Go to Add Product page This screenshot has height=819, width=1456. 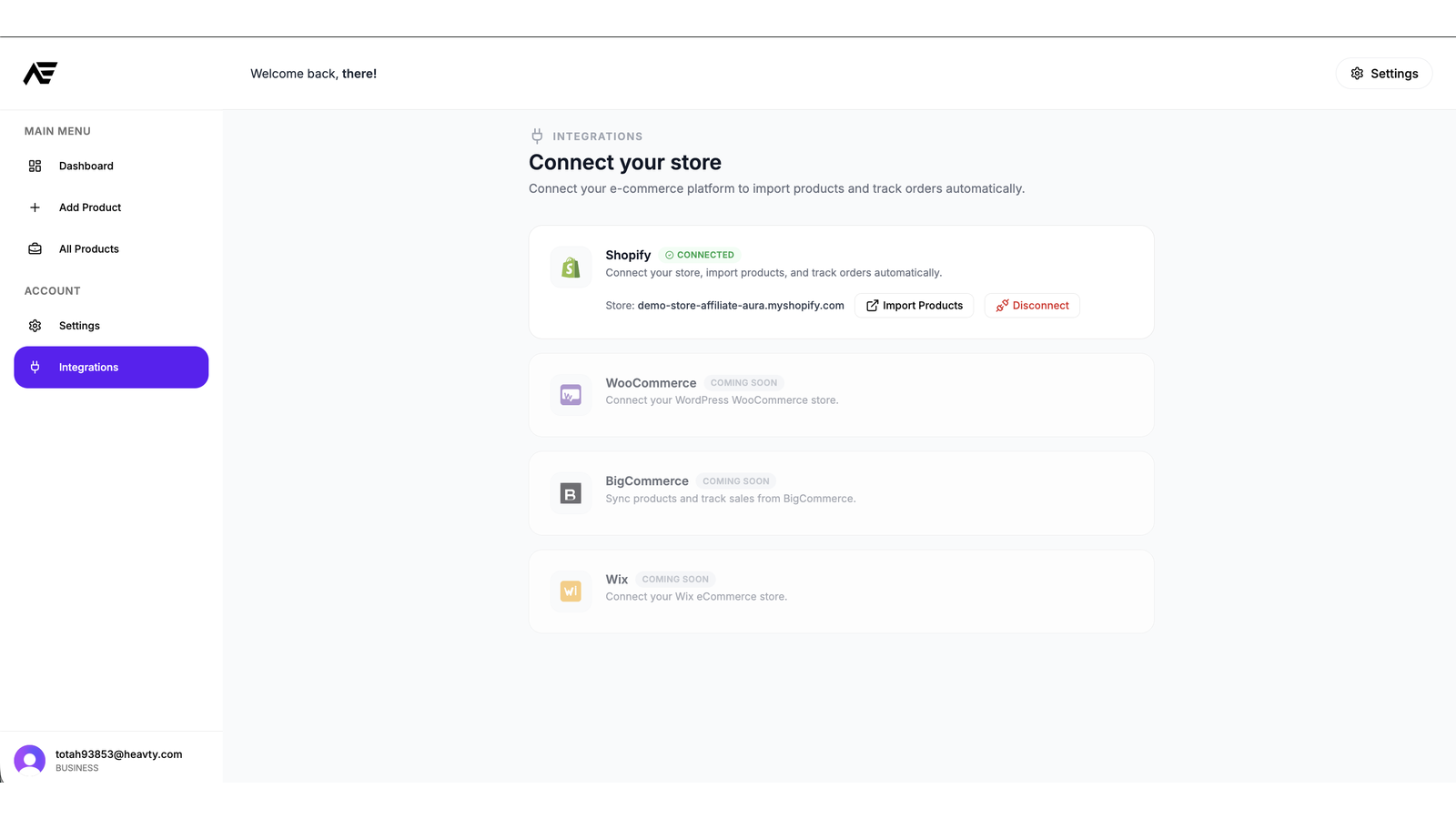(111, 207)
